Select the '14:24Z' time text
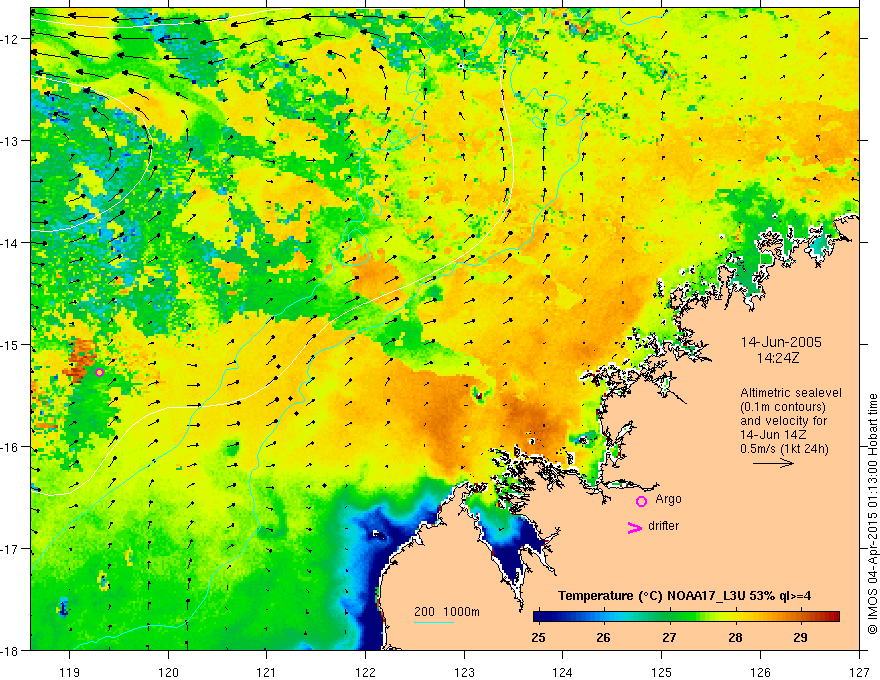Image resolution: width=880 pixels, height=680 pixels. pos(777,358)
